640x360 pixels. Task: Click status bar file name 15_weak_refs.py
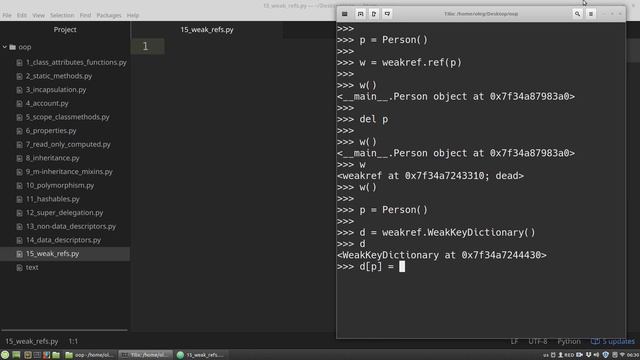[31, 341]
